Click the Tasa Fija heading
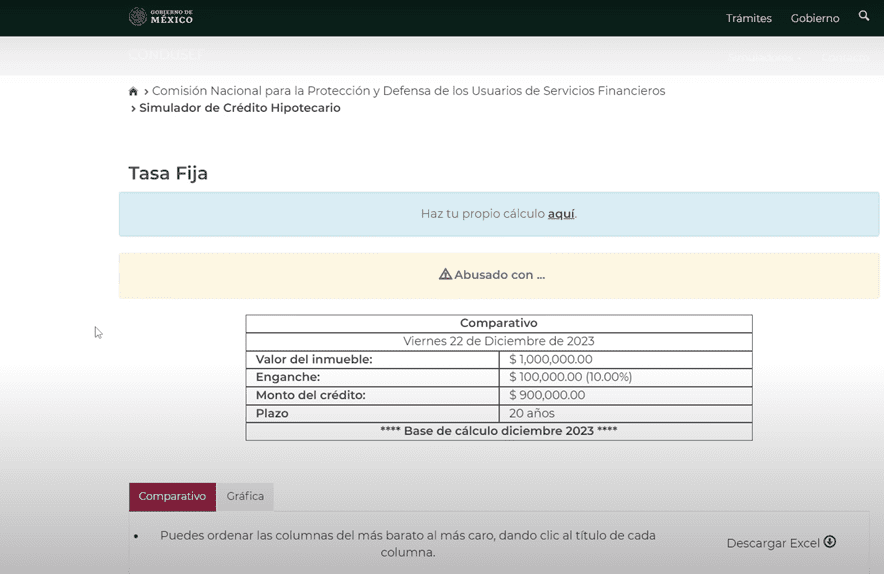 168,173
